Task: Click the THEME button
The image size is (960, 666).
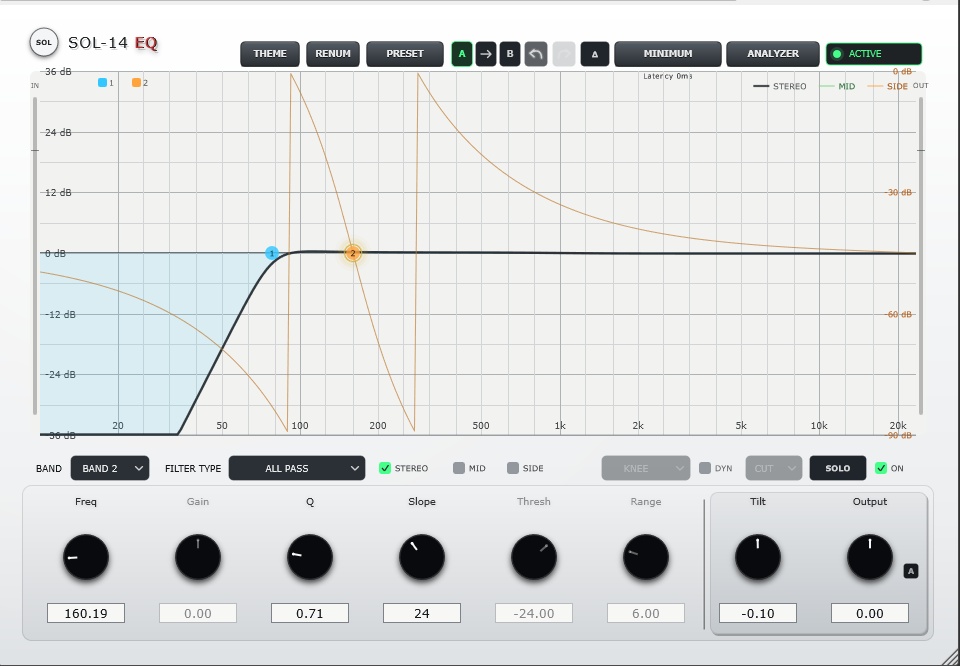Action: coord(270,54)
